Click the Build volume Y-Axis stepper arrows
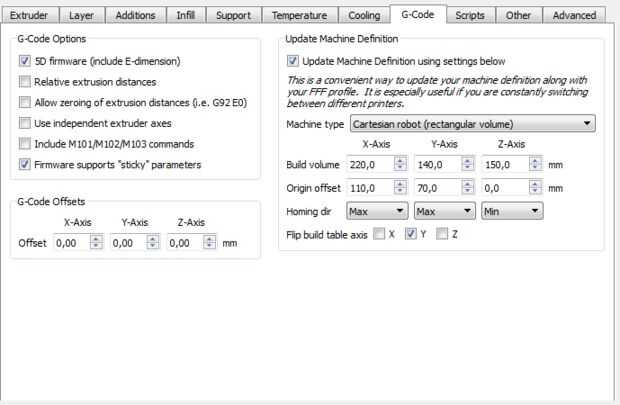620x405 pixels. click(468, 164)
